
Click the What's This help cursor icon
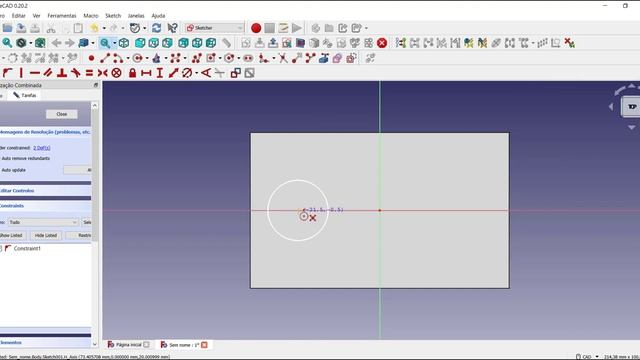172,28
